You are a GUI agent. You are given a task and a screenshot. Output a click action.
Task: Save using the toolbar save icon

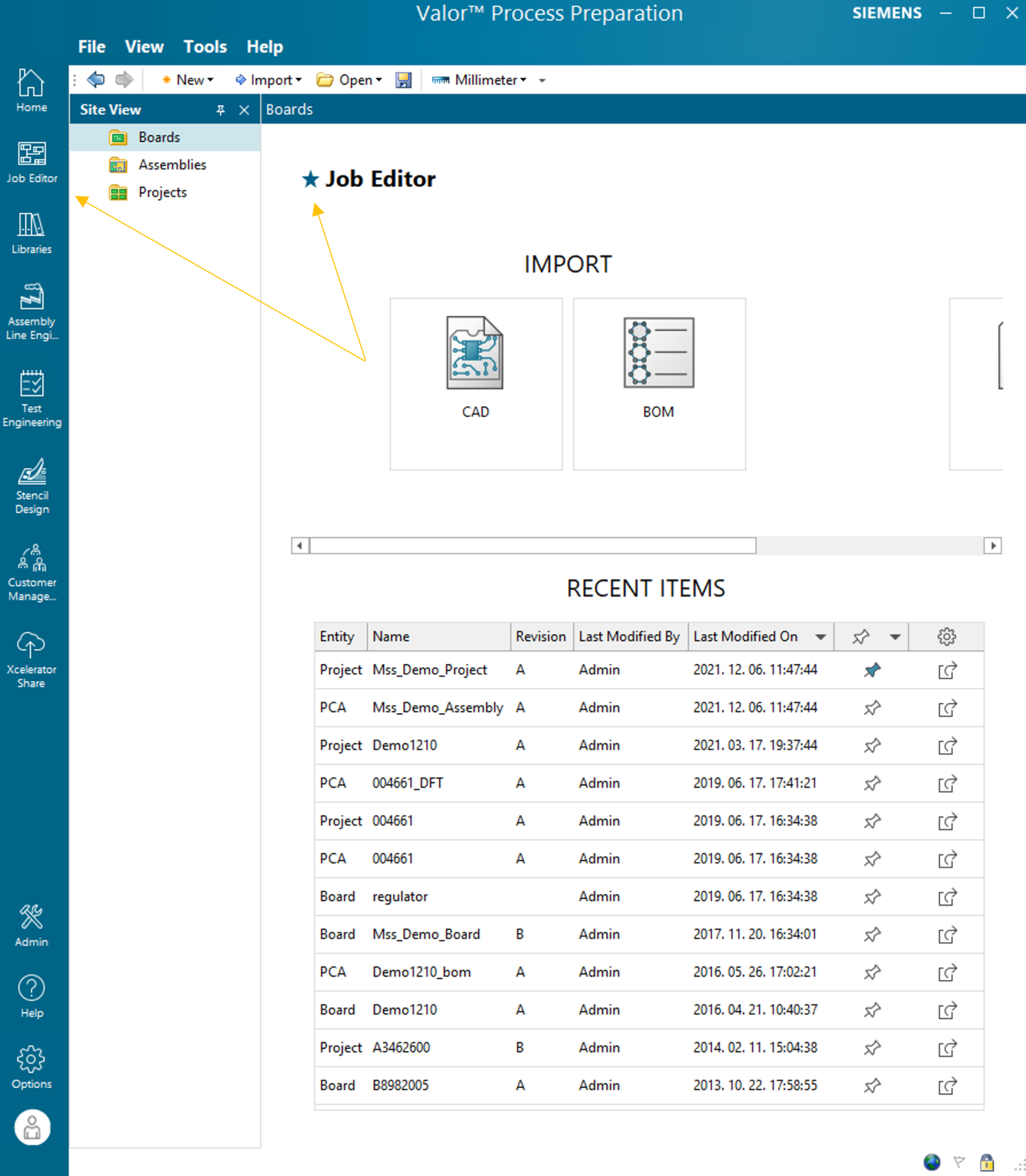pyautogui.click(x=403, y=80)
